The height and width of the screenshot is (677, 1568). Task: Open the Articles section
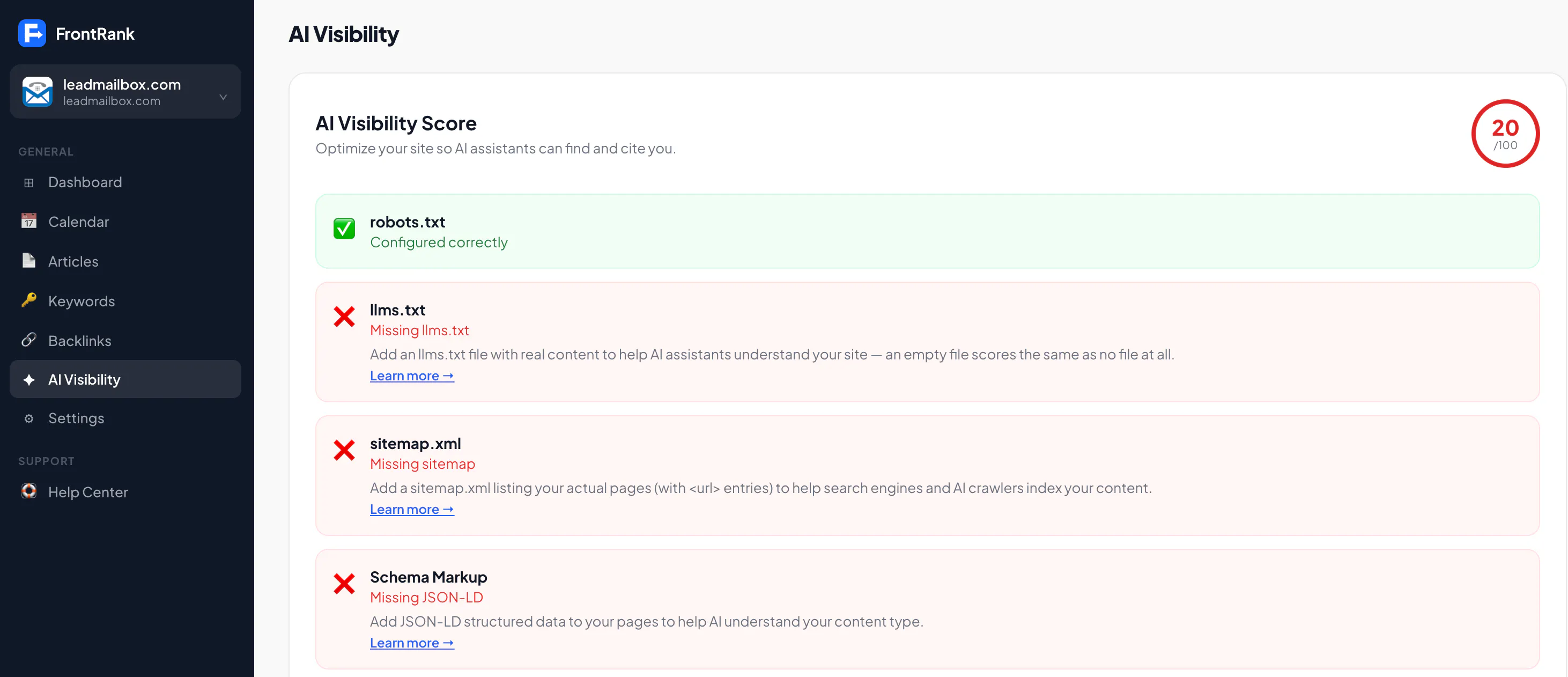125,261
